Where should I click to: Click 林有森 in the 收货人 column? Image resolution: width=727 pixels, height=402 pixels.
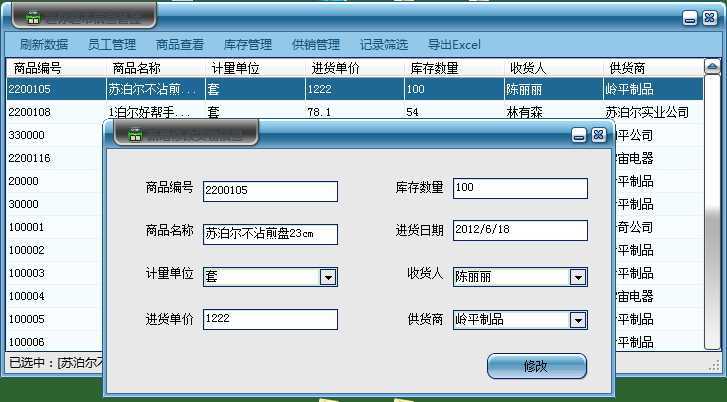pos(524,112)
